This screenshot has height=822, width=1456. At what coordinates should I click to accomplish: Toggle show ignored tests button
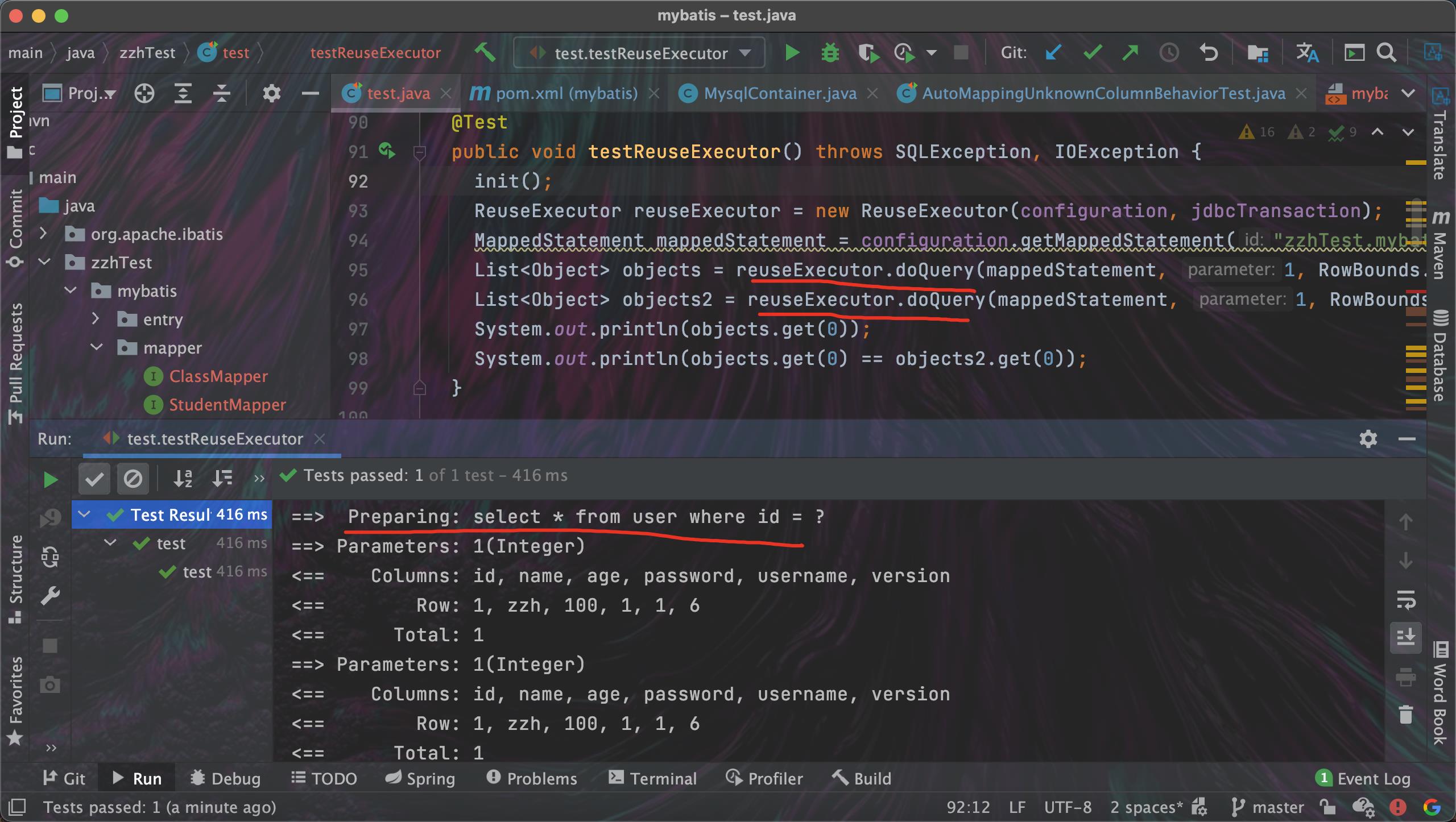point(133,479)
